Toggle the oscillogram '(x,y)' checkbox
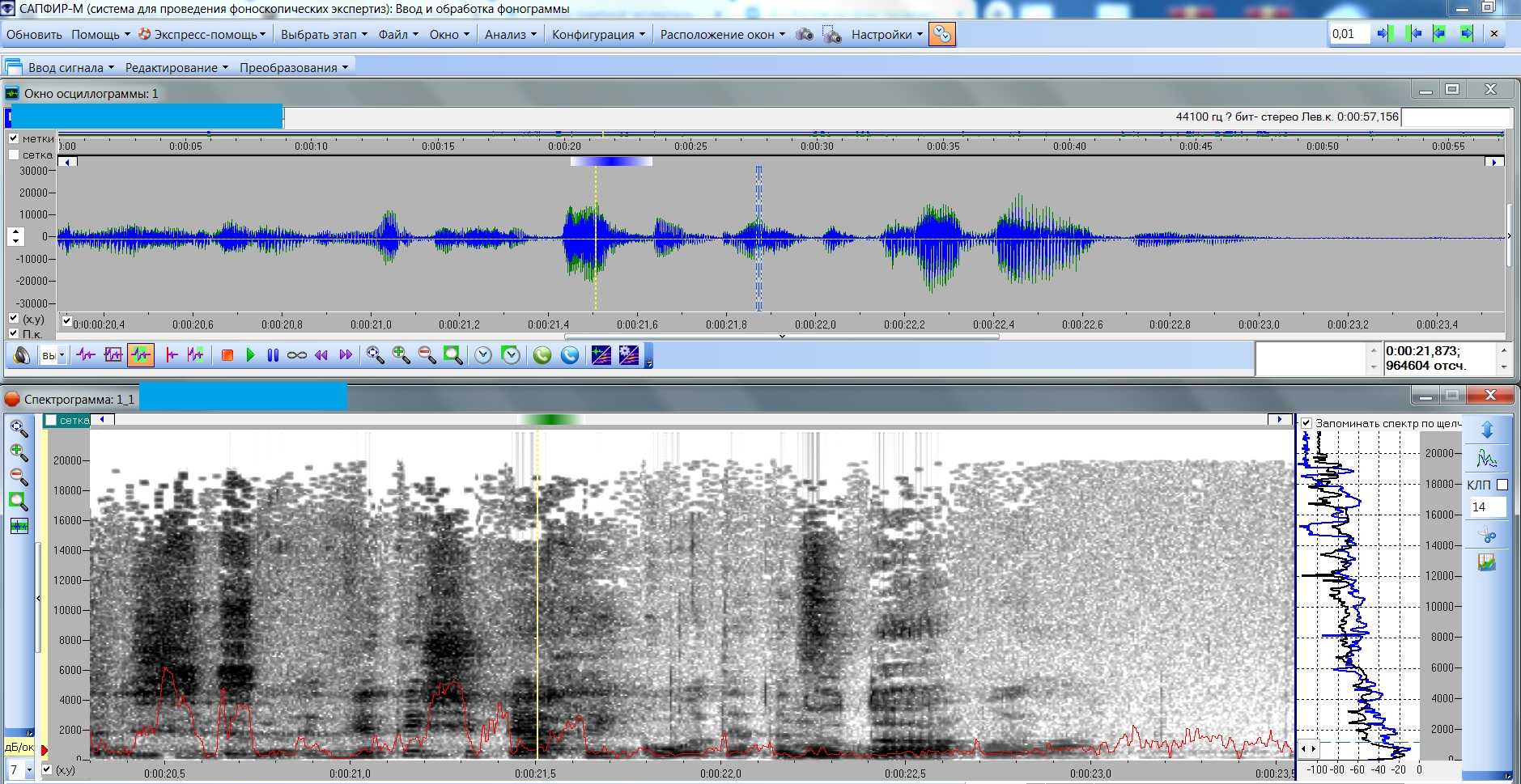1521x784 pixels. click(14, 319)
